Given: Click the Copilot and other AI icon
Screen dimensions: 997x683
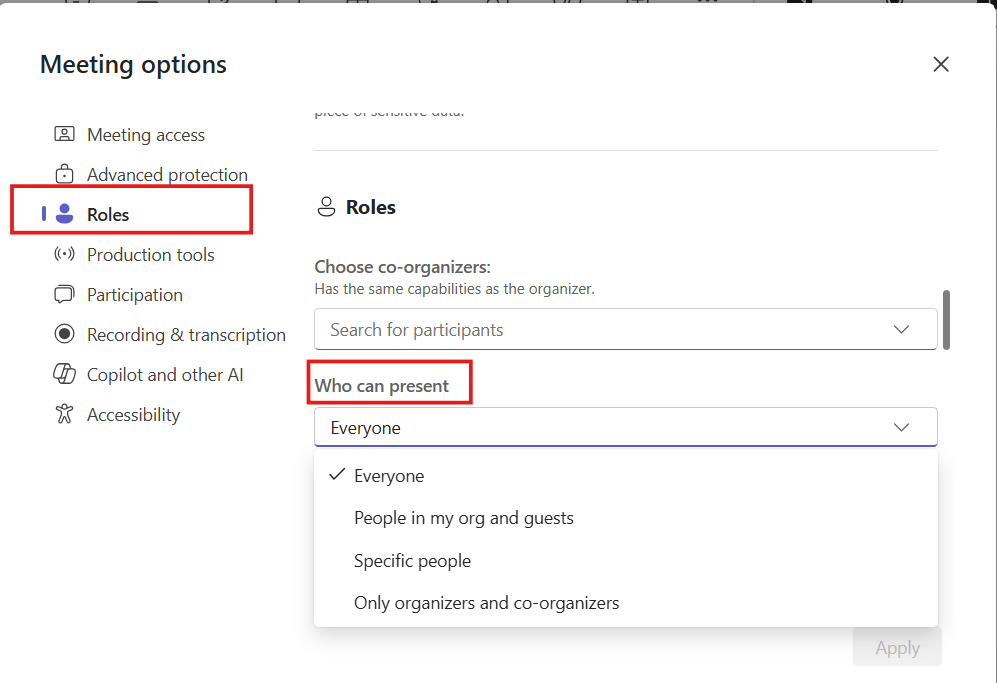Looking at the screenshot, I should click(65, 374).
